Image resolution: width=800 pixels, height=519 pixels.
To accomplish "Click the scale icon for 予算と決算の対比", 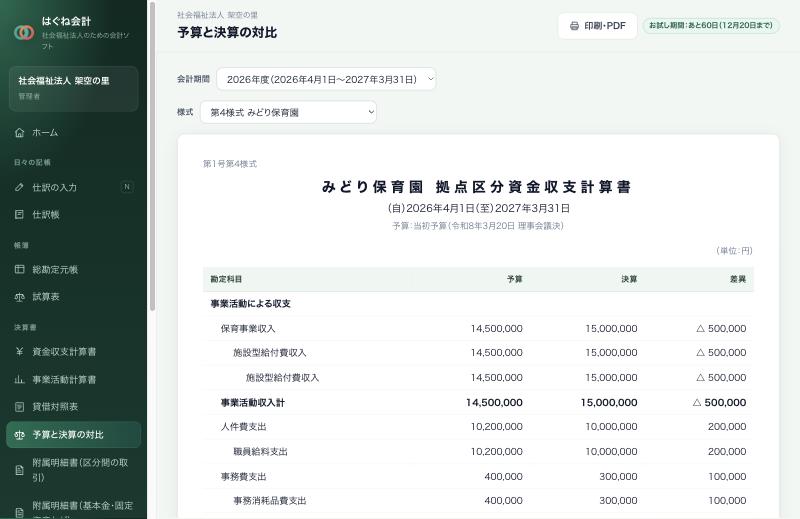I will tap(19, 435).
